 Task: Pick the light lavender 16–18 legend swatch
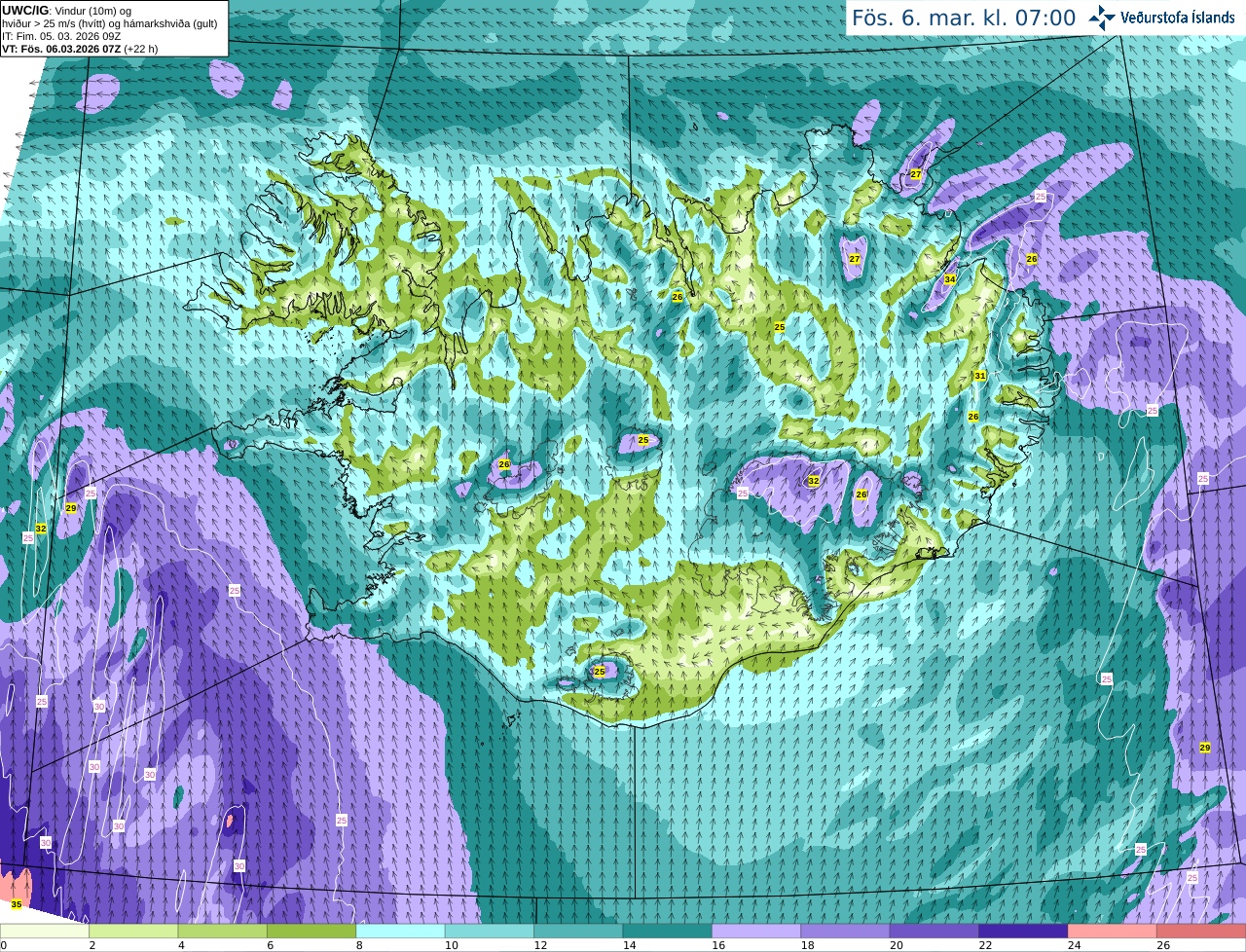(756, 932)
